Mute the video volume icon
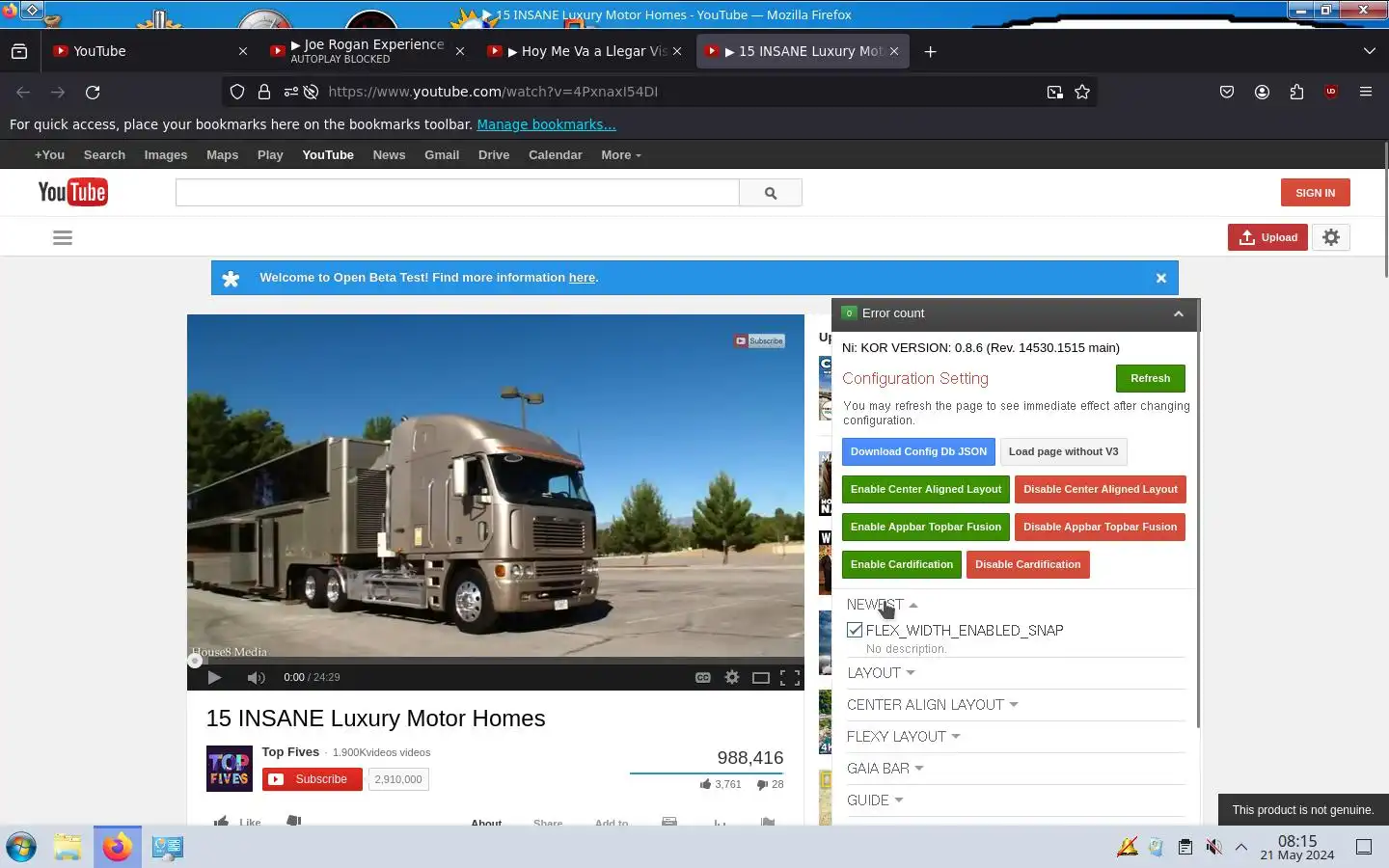The width and height of the screenshot is (1389, 868). [x=256, y=678]
